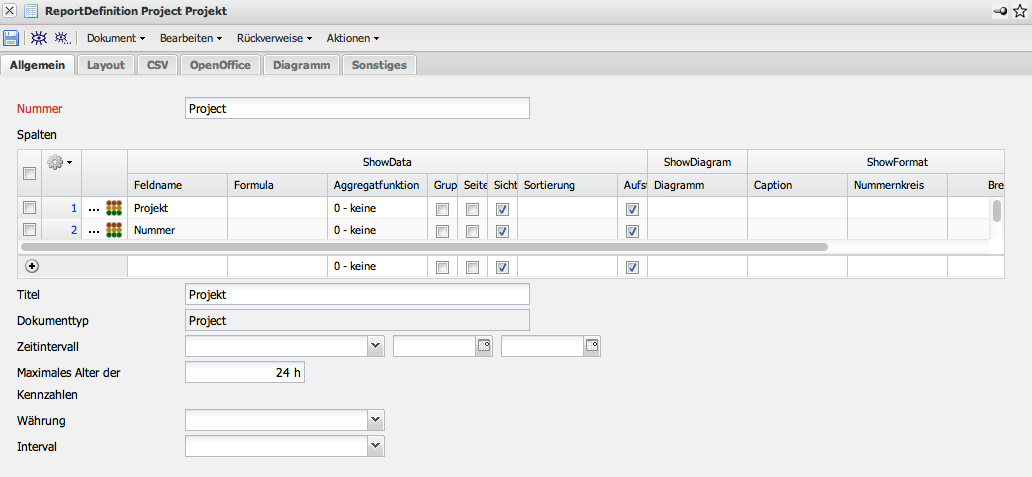The image size is (1032, 477).
Task: Click the first blue spider icon in toolbar
Action: (x=38, y=38)
